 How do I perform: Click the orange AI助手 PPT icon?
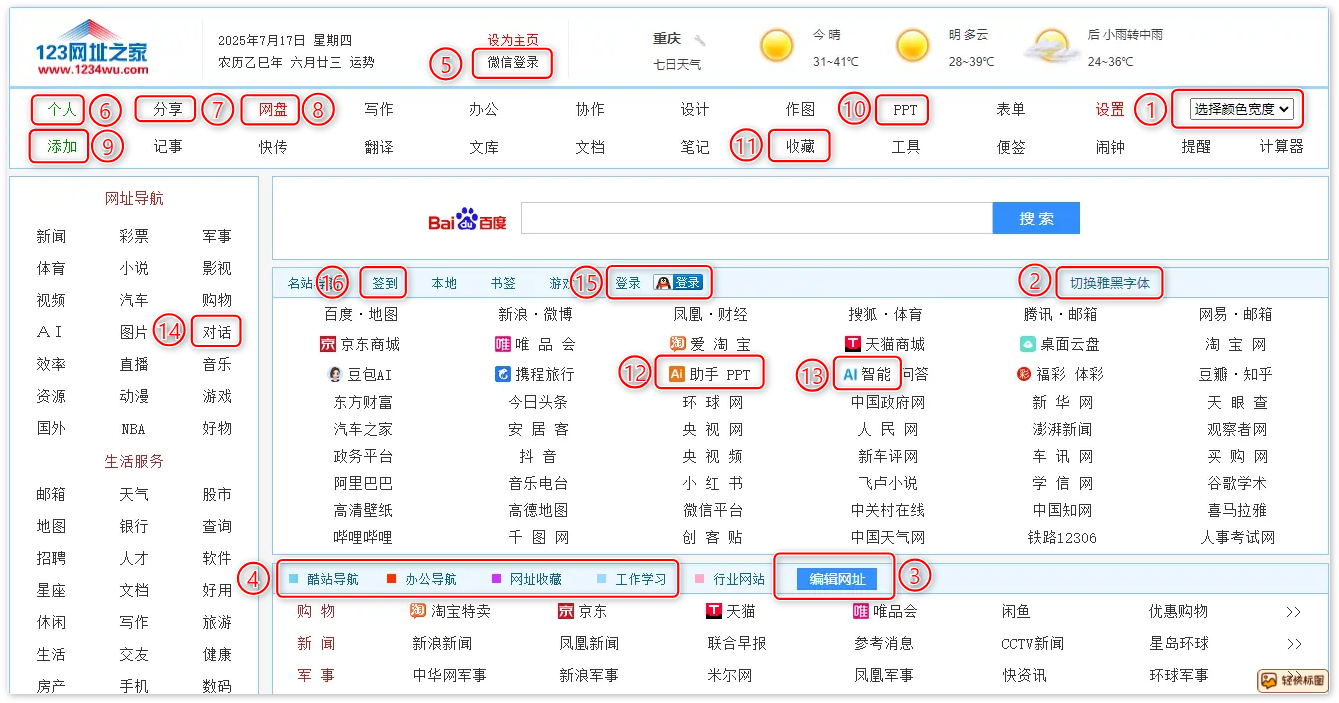(677, 375)
